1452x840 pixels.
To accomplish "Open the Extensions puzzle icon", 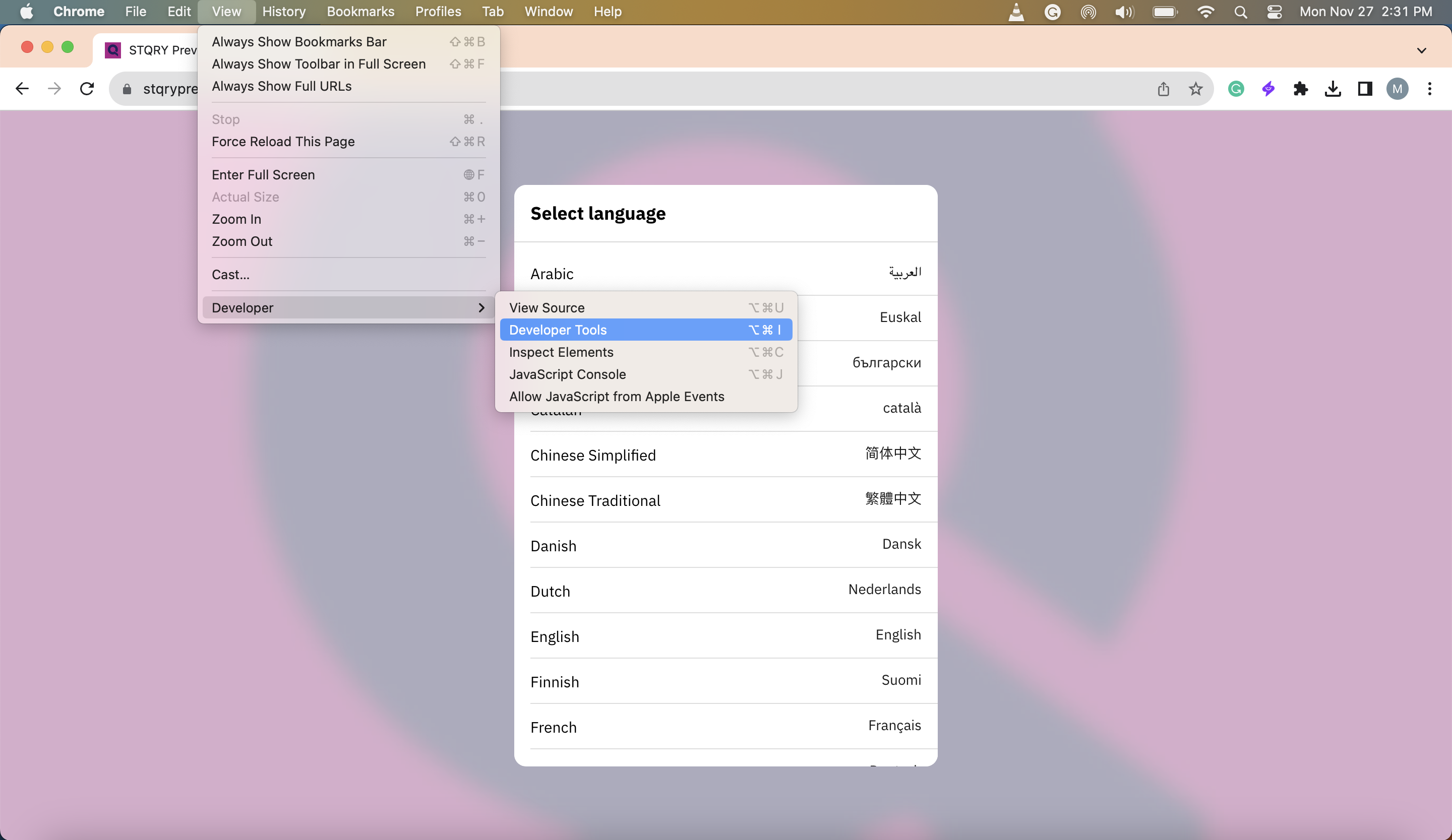I will click(1300, 89).
